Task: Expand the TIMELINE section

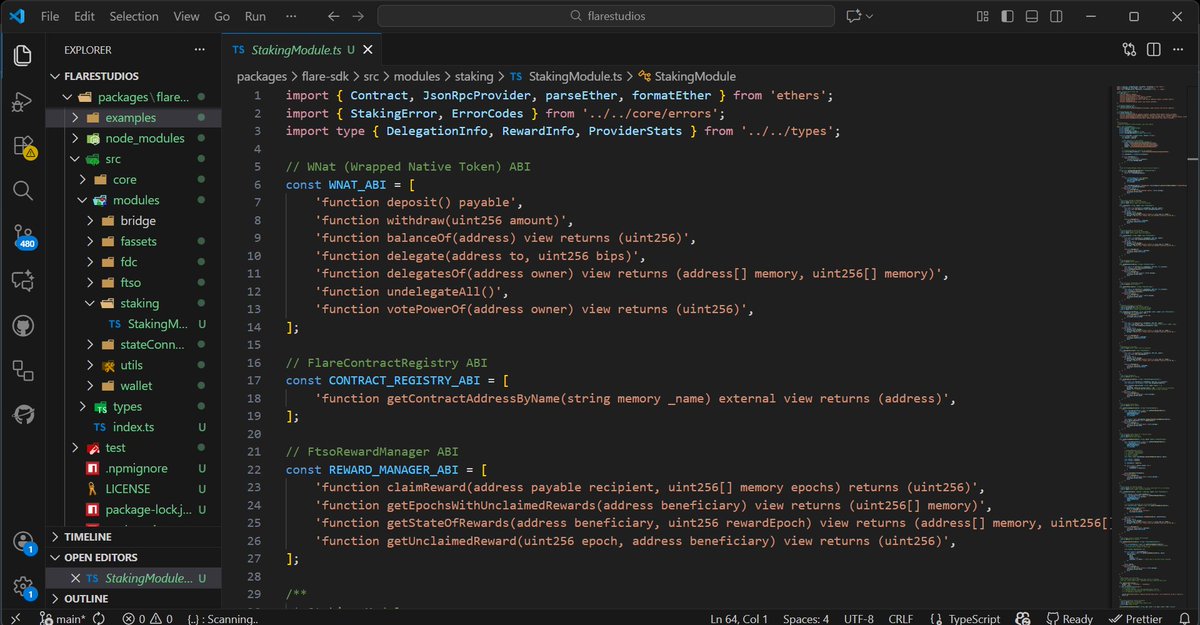Action: pos(134,536)
